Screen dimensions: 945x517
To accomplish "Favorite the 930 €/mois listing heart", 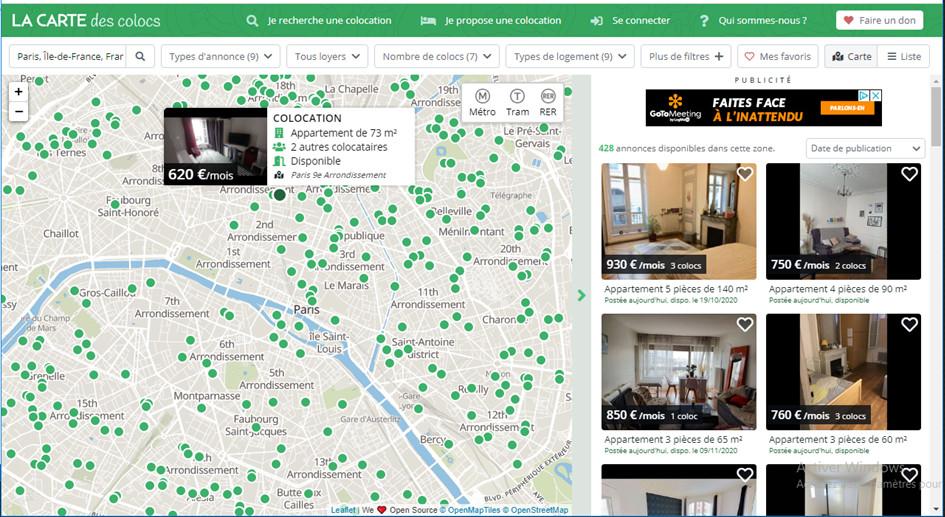I will pyautogui.click(x=745, y=174).
